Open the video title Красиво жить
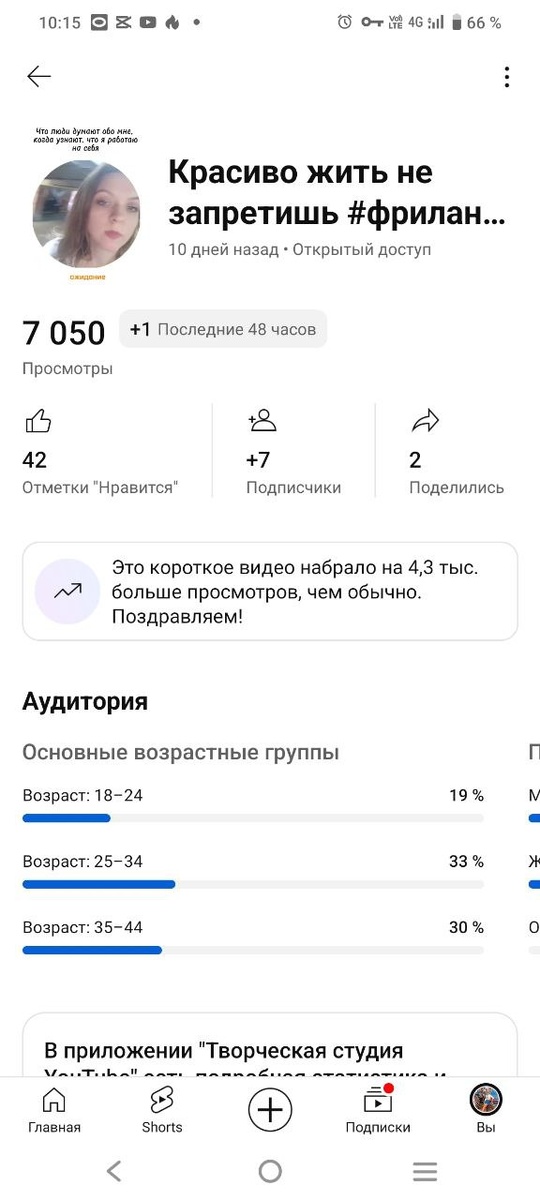Viewport: 540px width, 1200px height. tap(337, 193)
